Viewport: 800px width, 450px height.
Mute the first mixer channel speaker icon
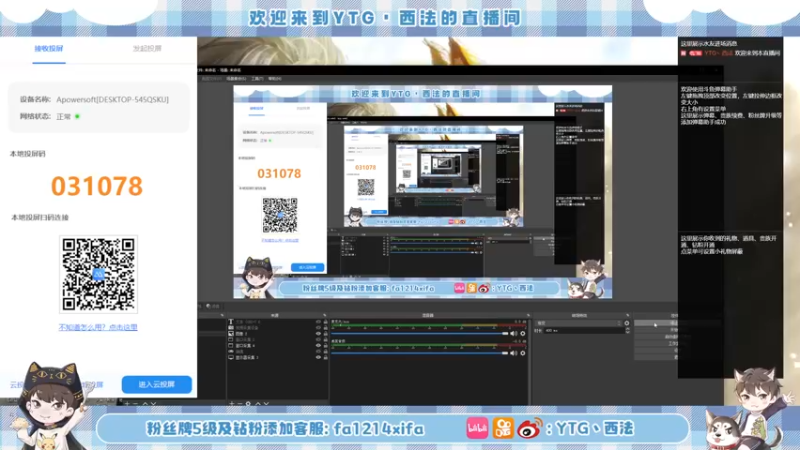pos(514,334)
